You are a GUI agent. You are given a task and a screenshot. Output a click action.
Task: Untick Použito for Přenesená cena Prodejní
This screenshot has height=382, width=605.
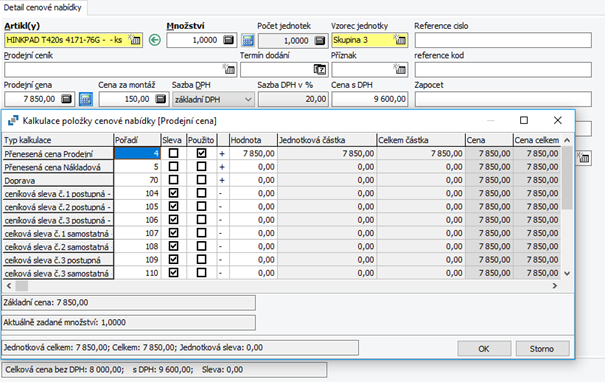pyautogui.click(x=201, y=153)
